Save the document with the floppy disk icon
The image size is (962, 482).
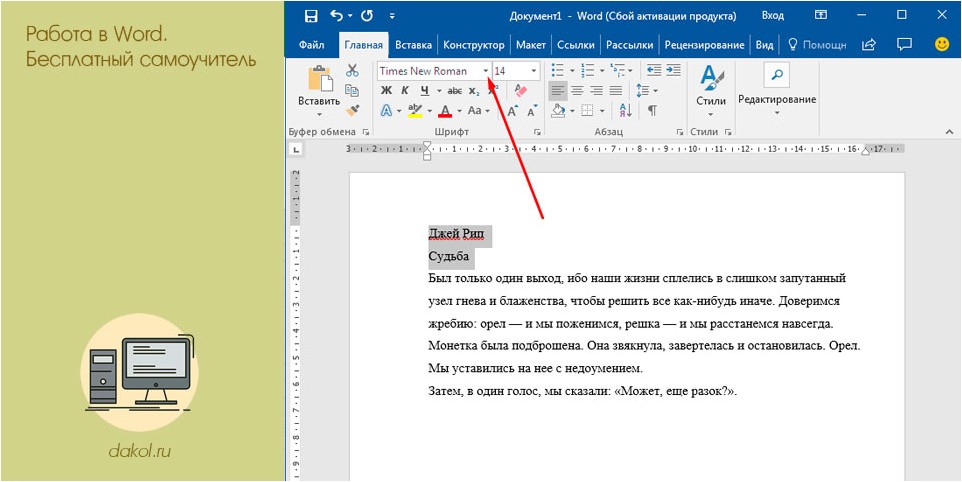click(x=311, y=16)
